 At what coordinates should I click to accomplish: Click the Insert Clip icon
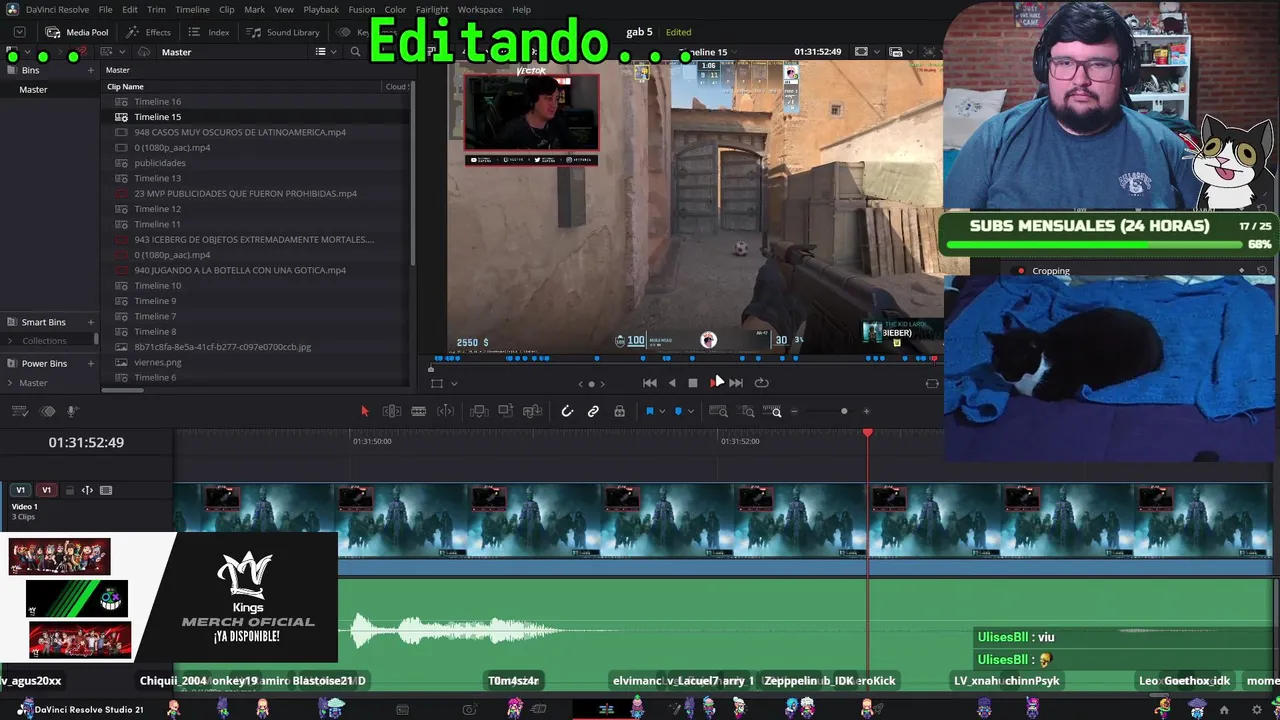tap(479, 411)
